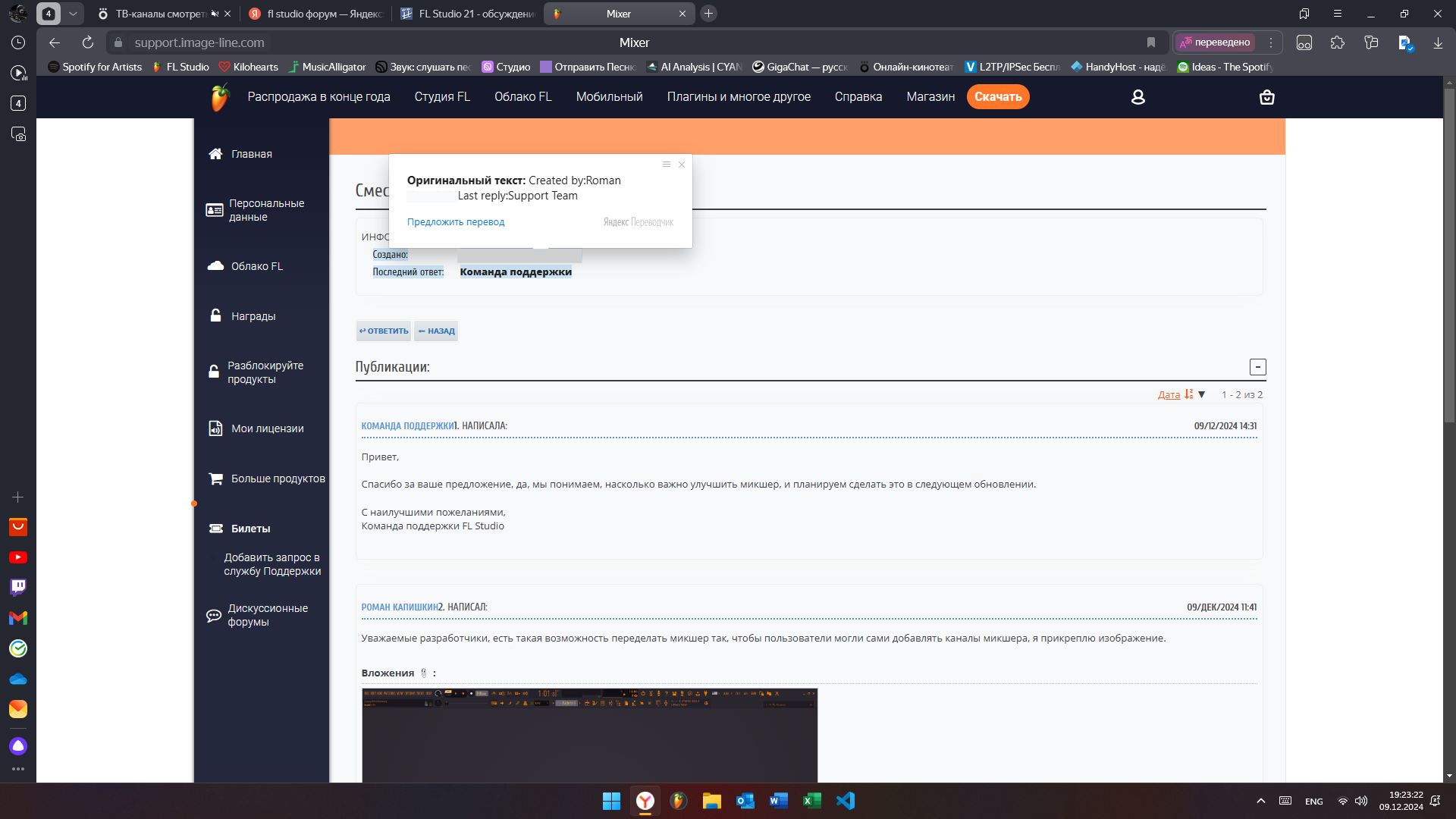Open the user account profile icon

1137,97
